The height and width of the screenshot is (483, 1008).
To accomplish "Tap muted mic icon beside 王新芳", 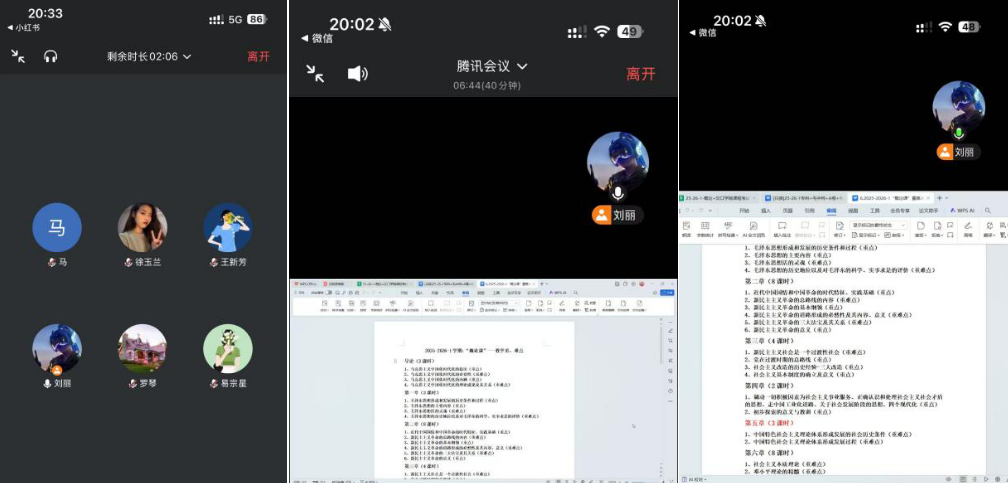I will click(x=213, y=262).
